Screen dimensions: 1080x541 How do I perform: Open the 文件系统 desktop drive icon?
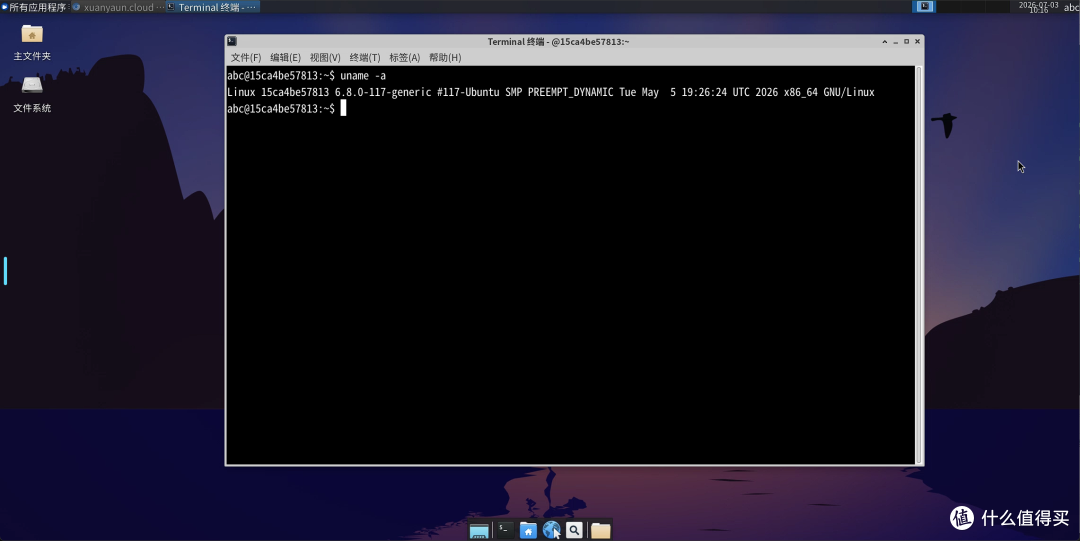[x=32, y=94]
